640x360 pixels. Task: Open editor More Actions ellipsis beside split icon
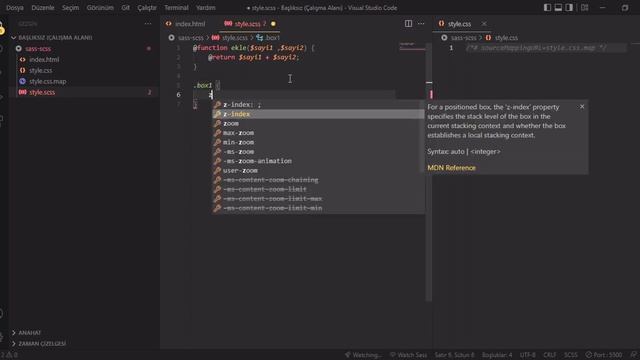point(421,24)
